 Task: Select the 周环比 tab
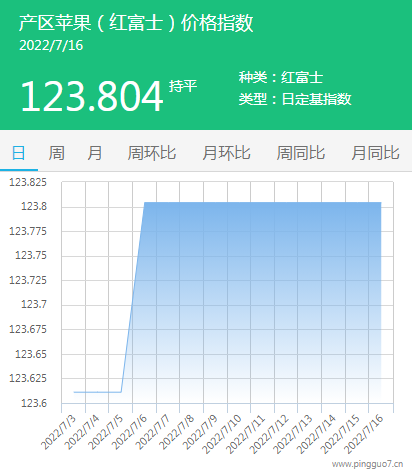point(152,153)
